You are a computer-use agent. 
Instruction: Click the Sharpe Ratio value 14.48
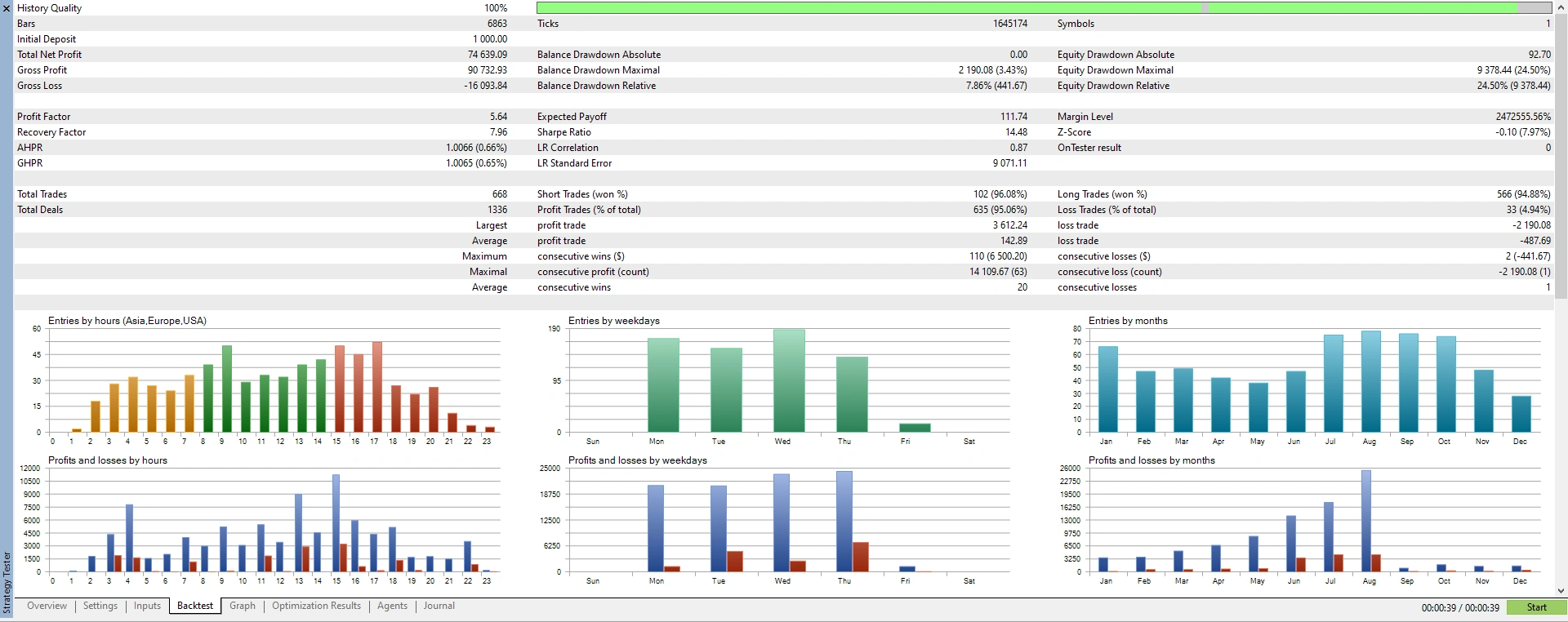pos(1016,132)
